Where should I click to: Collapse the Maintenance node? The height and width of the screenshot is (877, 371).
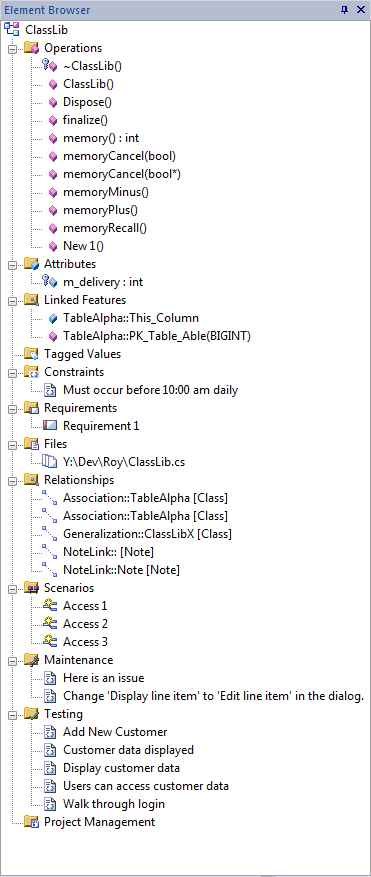tap(12, 661)
